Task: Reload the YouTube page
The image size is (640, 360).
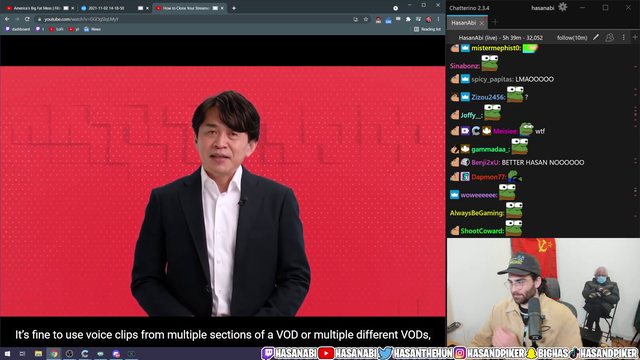Action: pos(27,19)
